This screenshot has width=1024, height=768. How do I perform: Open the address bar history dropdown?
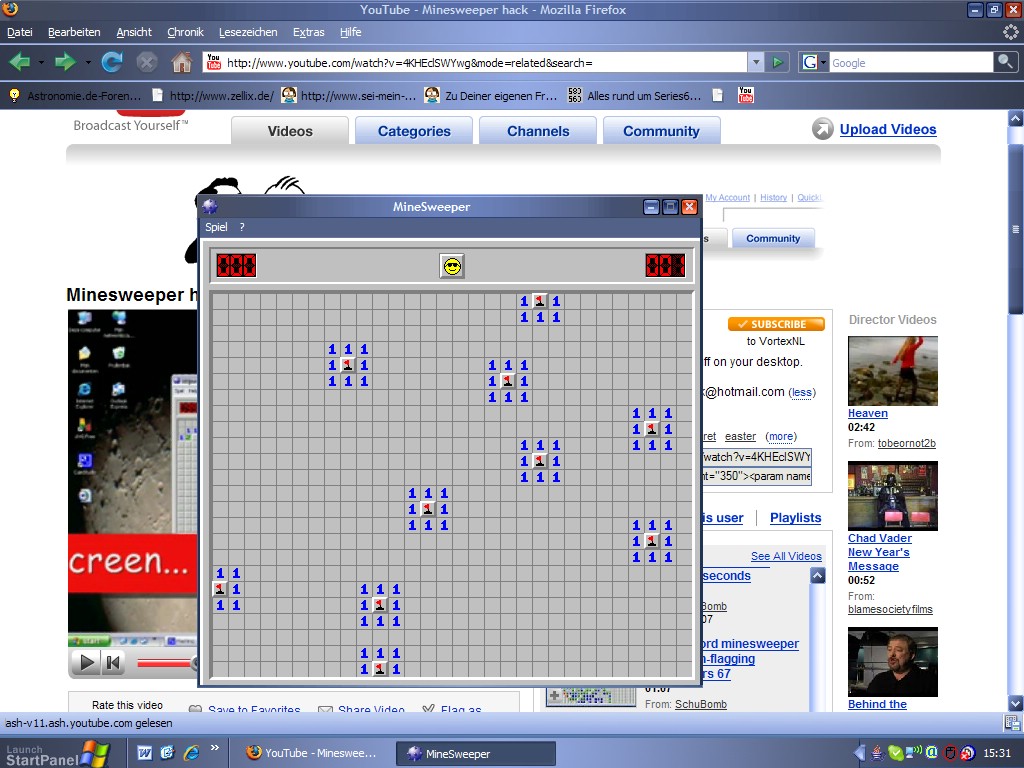click(x=756, y=62)
